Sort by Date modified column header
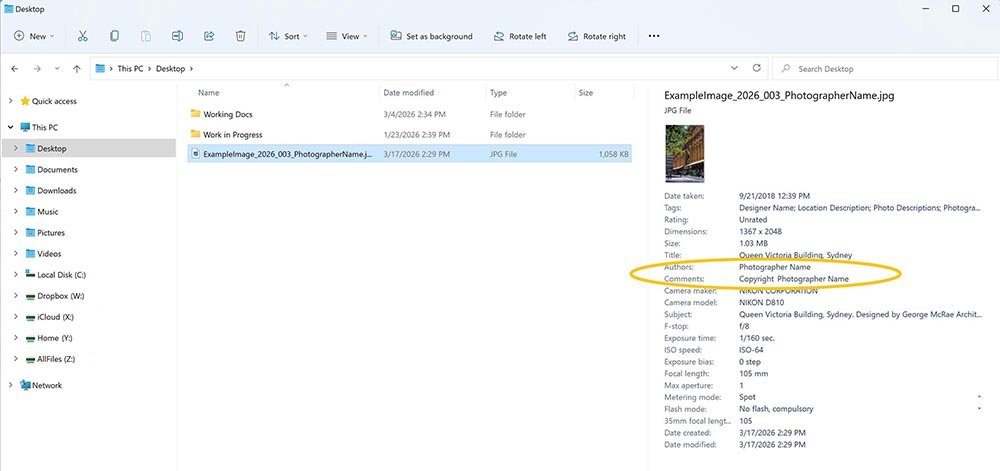The width and height of the screenshot is (1000, 471). pos(408,93)
